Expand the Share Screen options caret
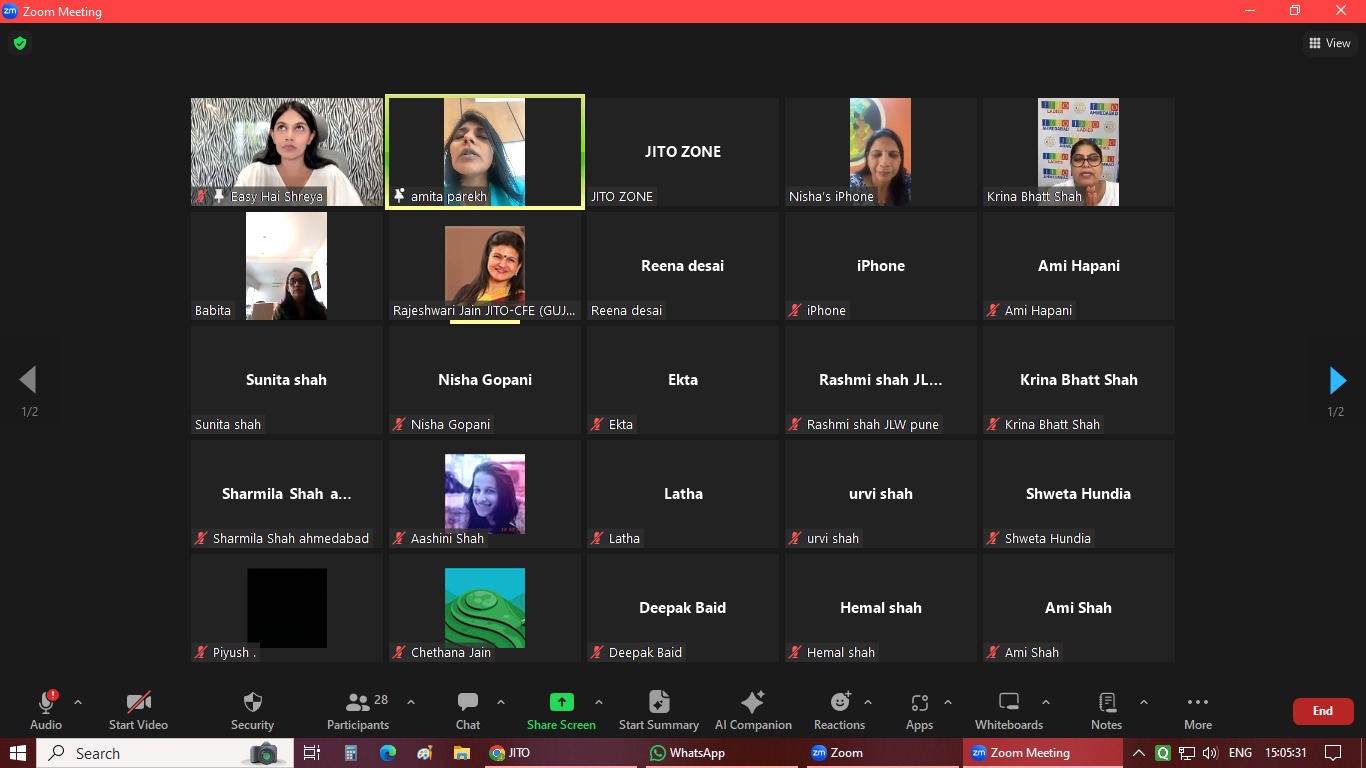 (x=598, y=702)
